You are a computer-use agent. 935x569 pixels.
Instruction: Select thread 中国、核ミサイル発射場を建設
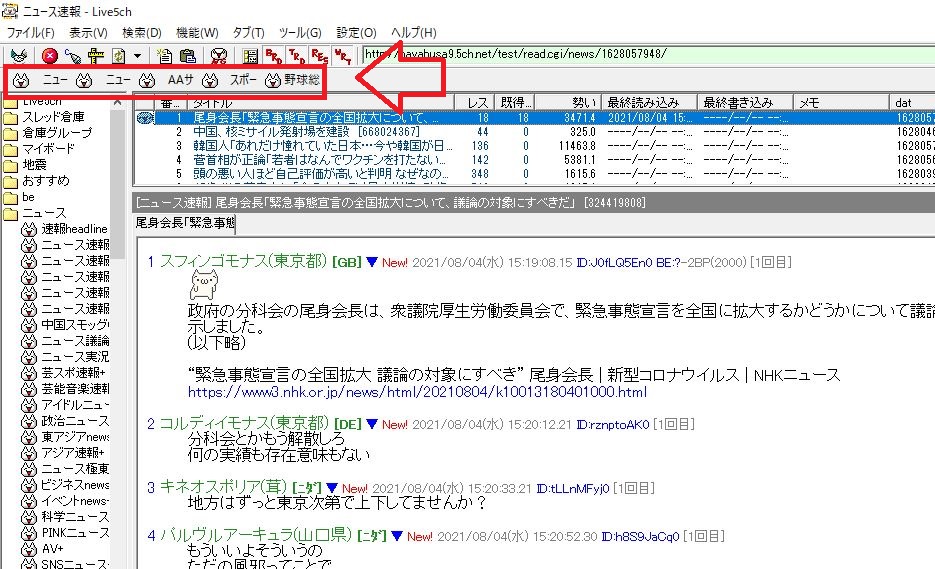coord(306,131)
